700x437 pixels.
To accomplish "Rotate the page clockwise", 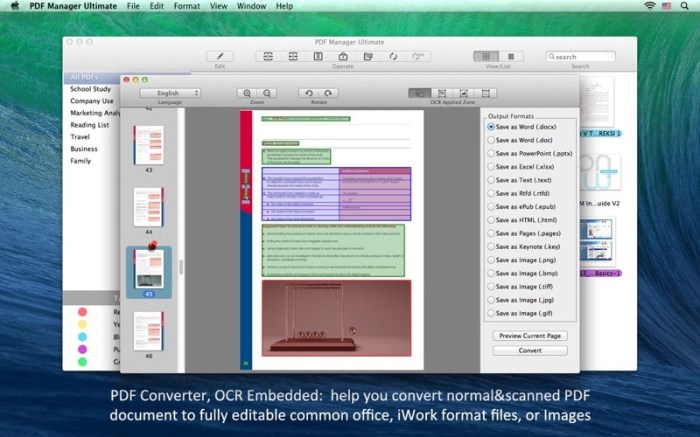I will tap(328, 93).
